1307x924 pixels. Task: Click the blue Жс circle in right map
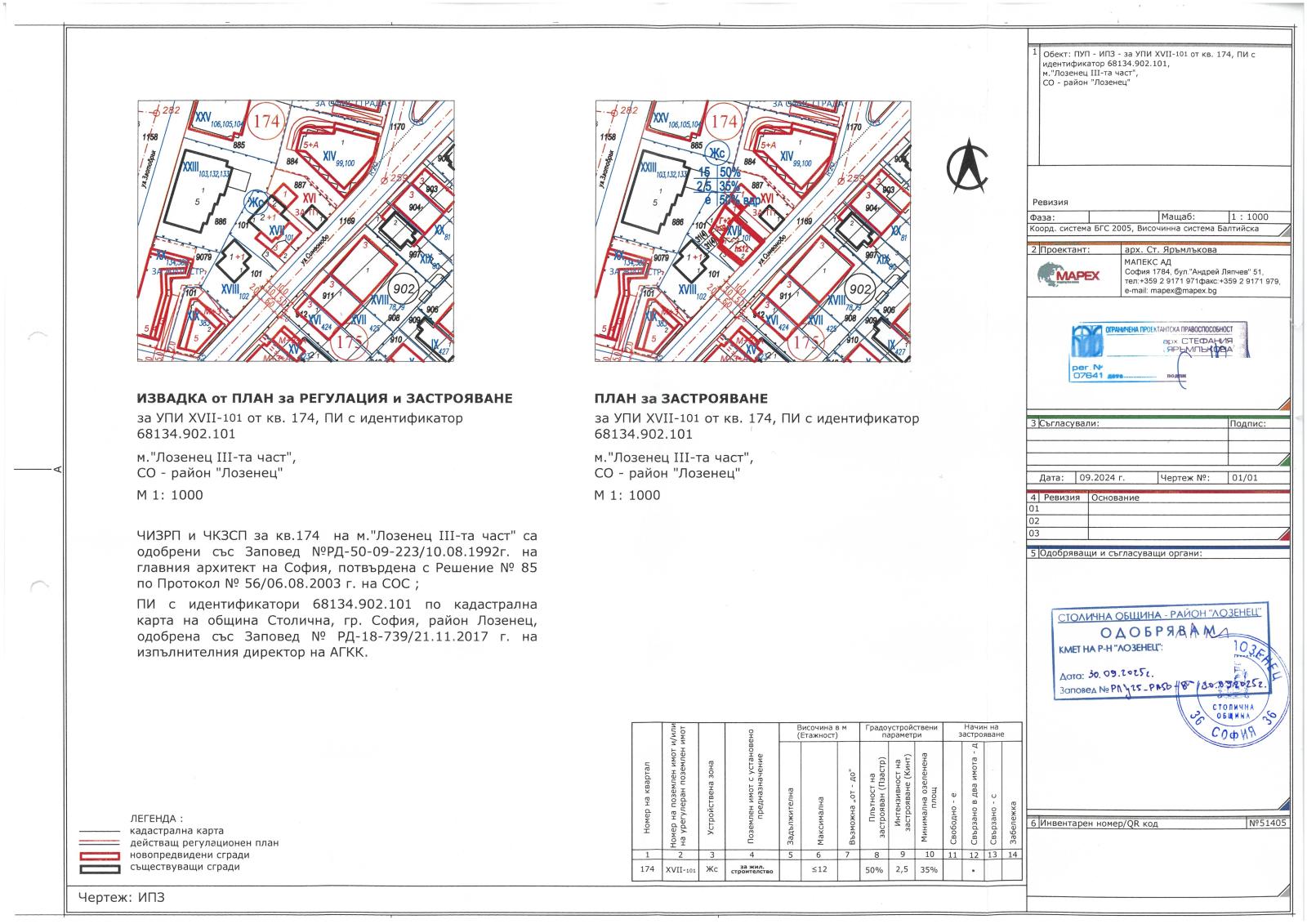click(x=716, y=153)
